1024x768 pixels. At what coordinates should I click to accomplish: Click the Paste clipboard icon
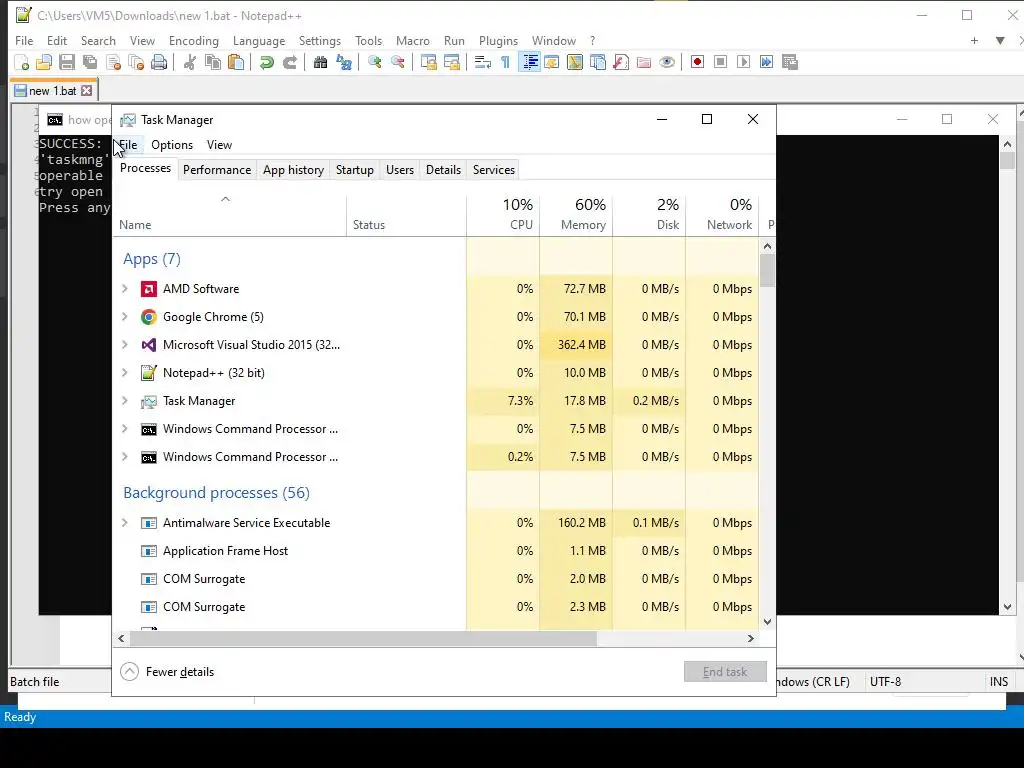click(236, 62)
